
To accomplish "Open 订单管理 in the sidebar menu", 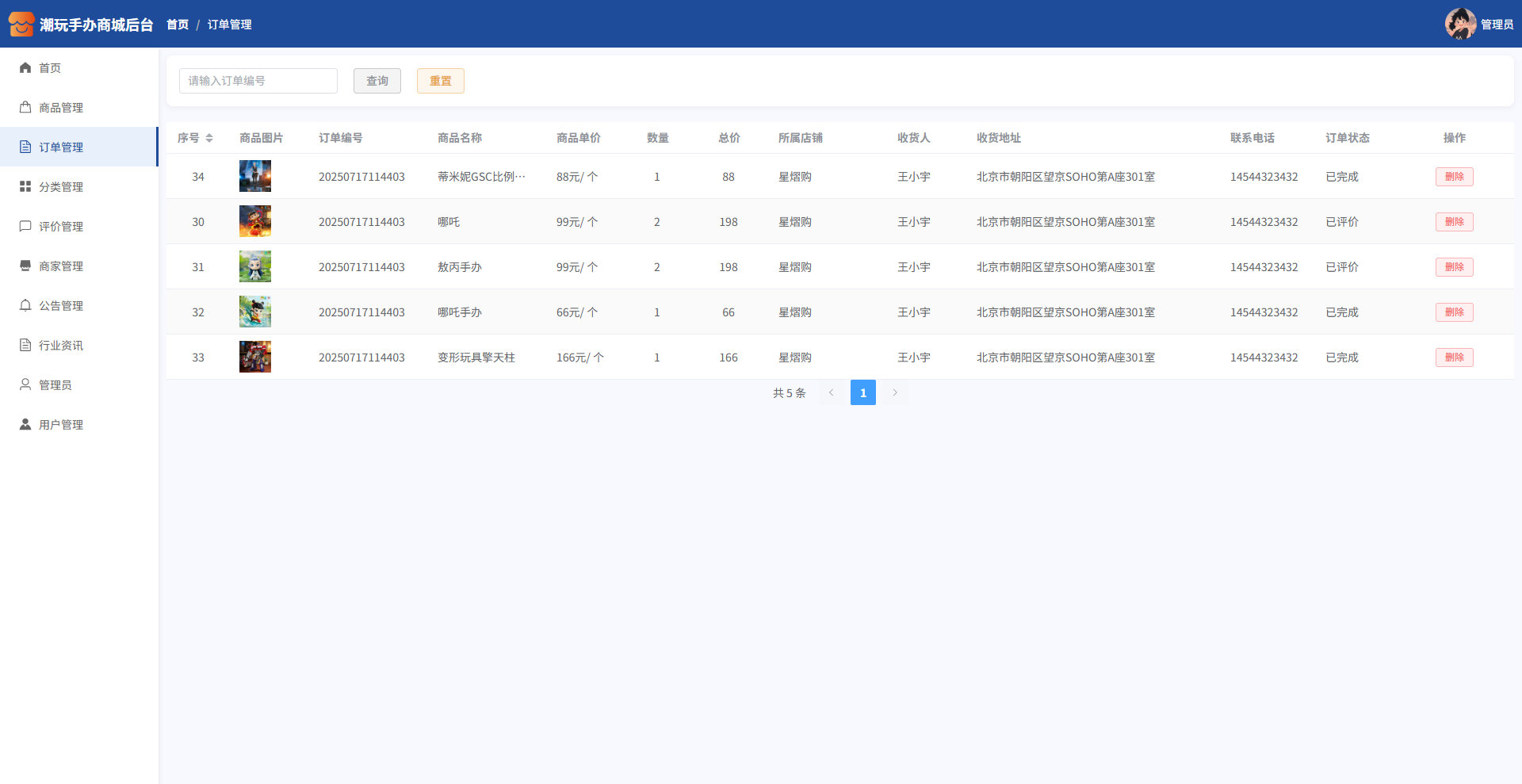I will pos(61,147).
